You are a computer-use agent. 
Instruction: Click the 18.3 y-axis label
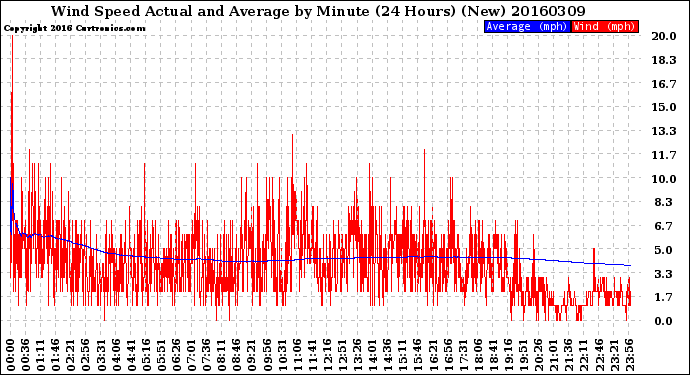tap(664, 60)
